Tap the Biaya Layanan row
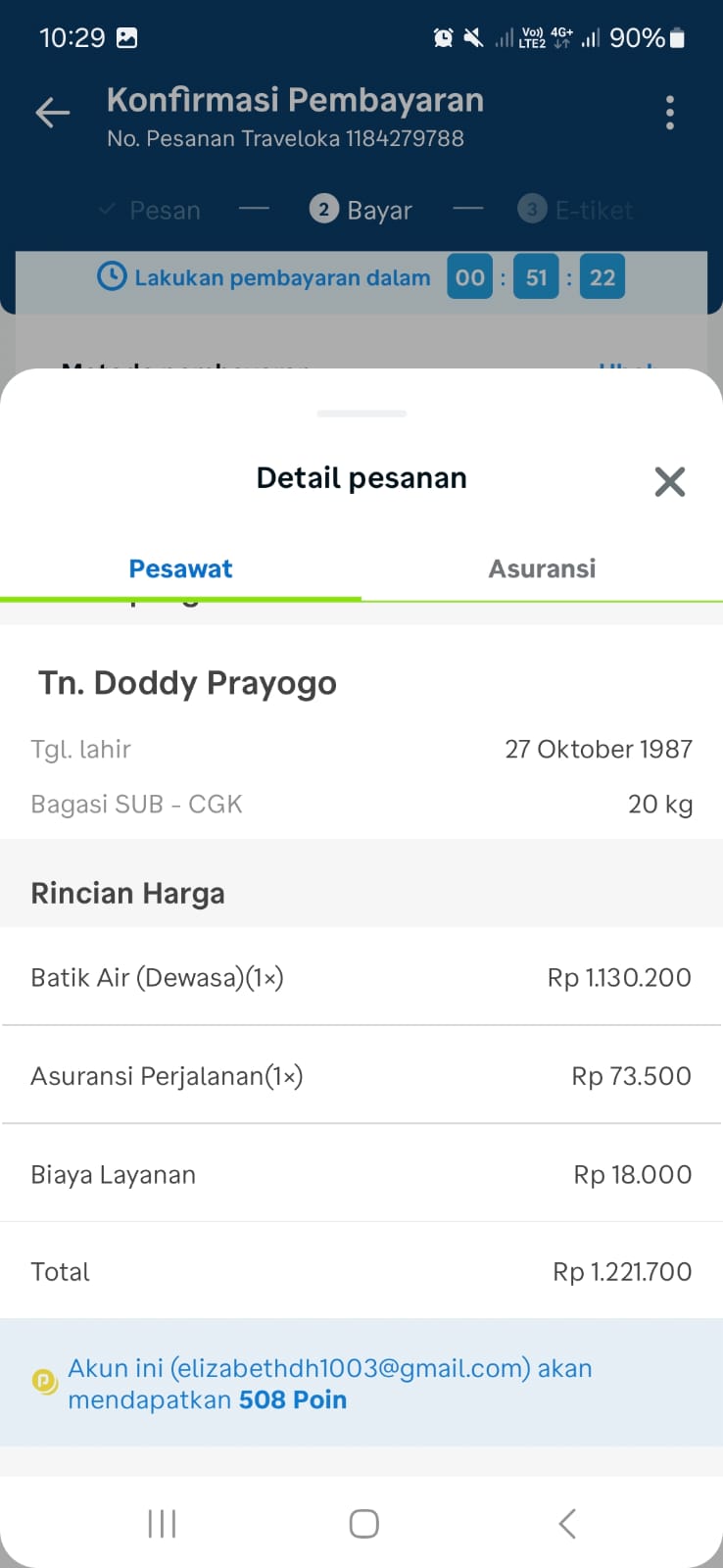The width and height of the screenshot is (723, 1568). (361, 1174)
